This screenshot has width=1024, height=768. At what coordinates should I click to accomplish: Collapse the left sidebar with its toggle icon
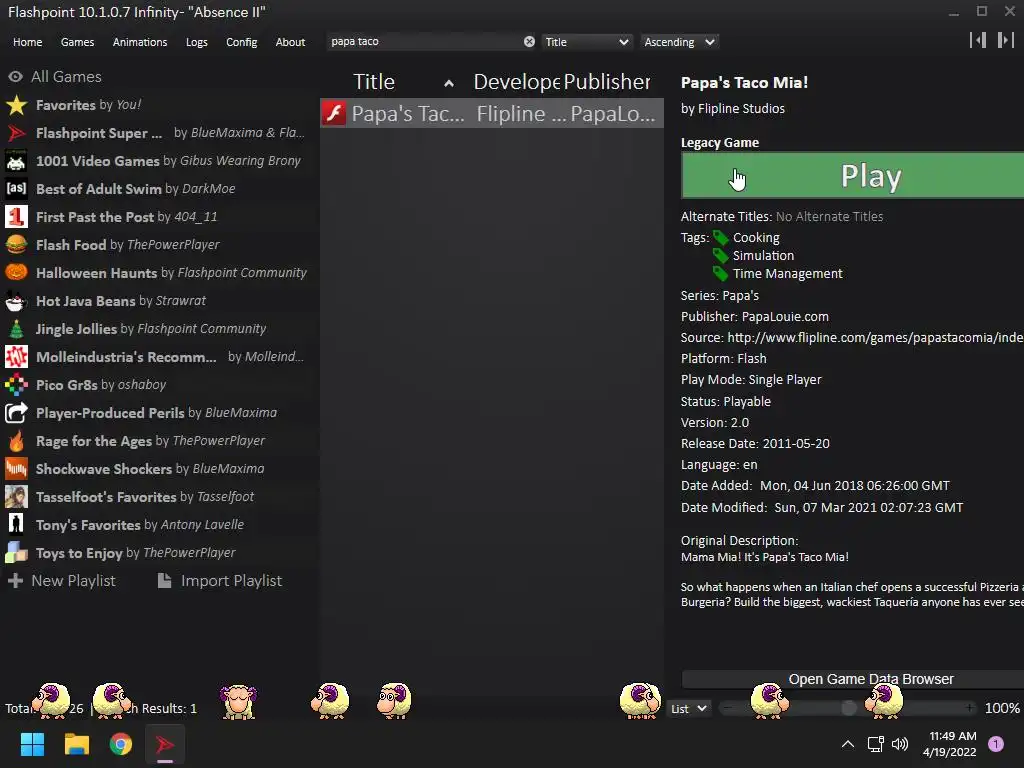[x=978, y=40]
